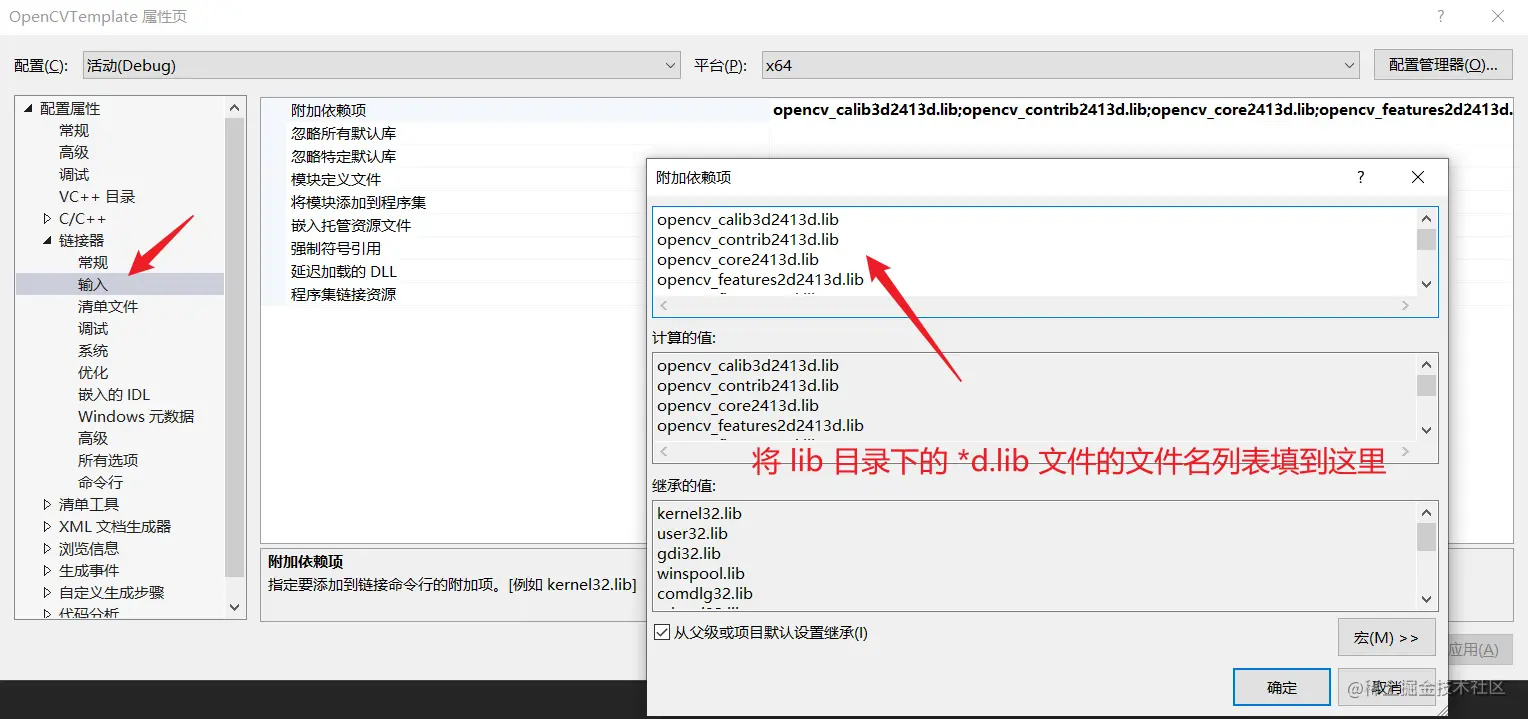The width and height of the screenshot is (1528, 719).
Task: Expand the C/C++ tree node
Action: [47, 218]
